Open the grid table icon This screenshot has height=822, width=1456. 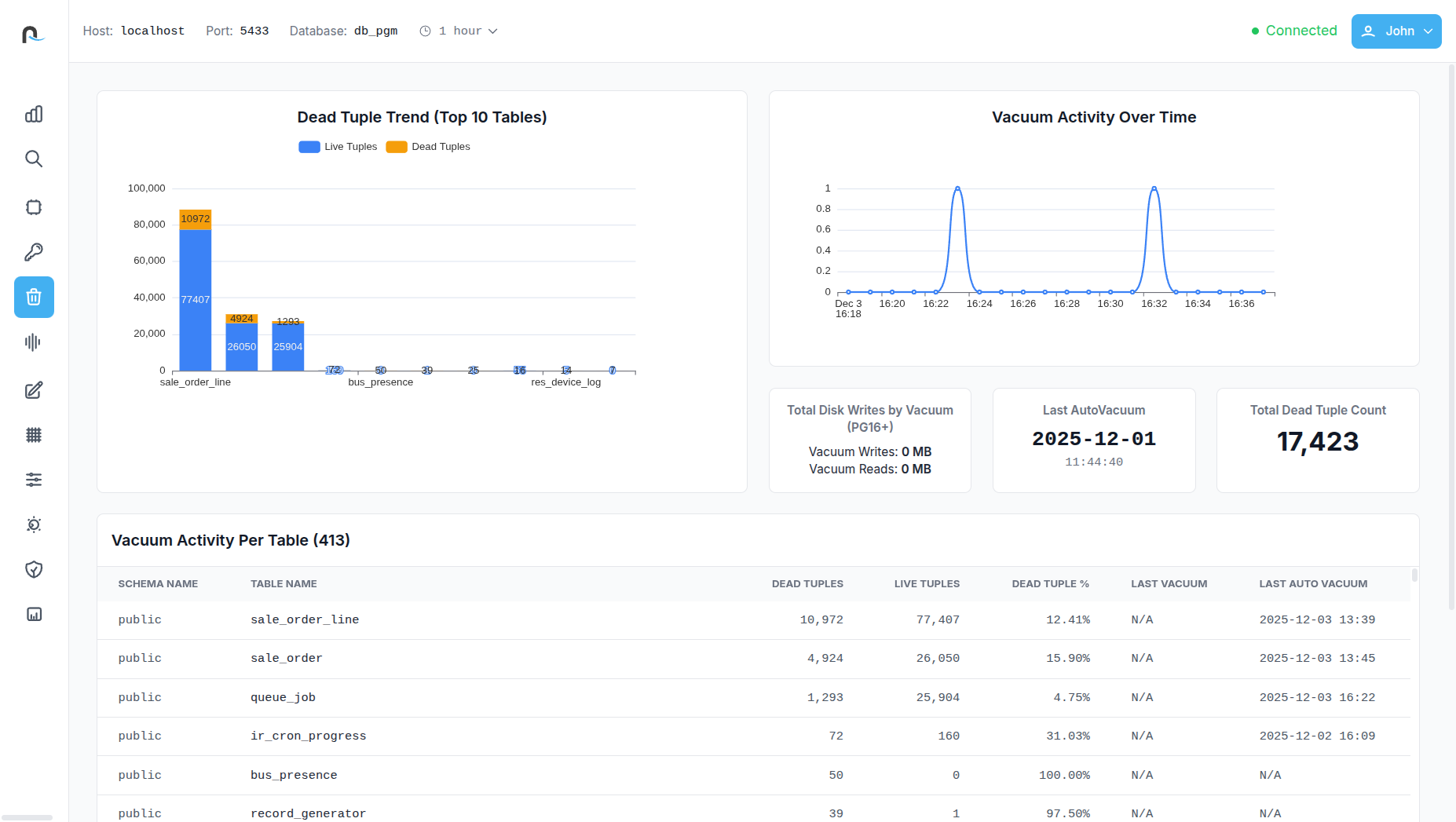(x=34, y=435)
